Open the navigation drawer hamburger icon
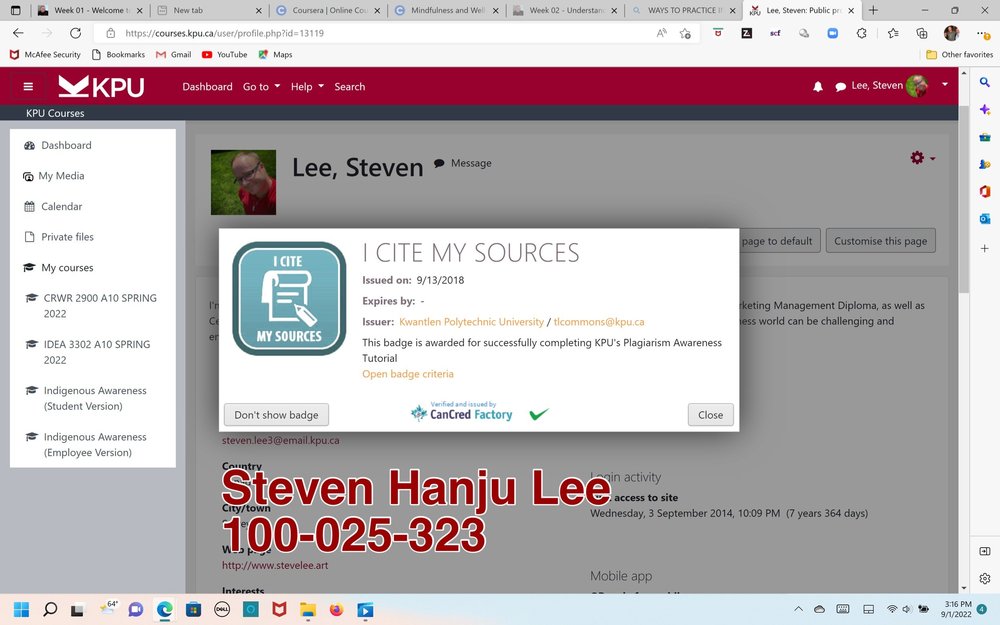 28,86
